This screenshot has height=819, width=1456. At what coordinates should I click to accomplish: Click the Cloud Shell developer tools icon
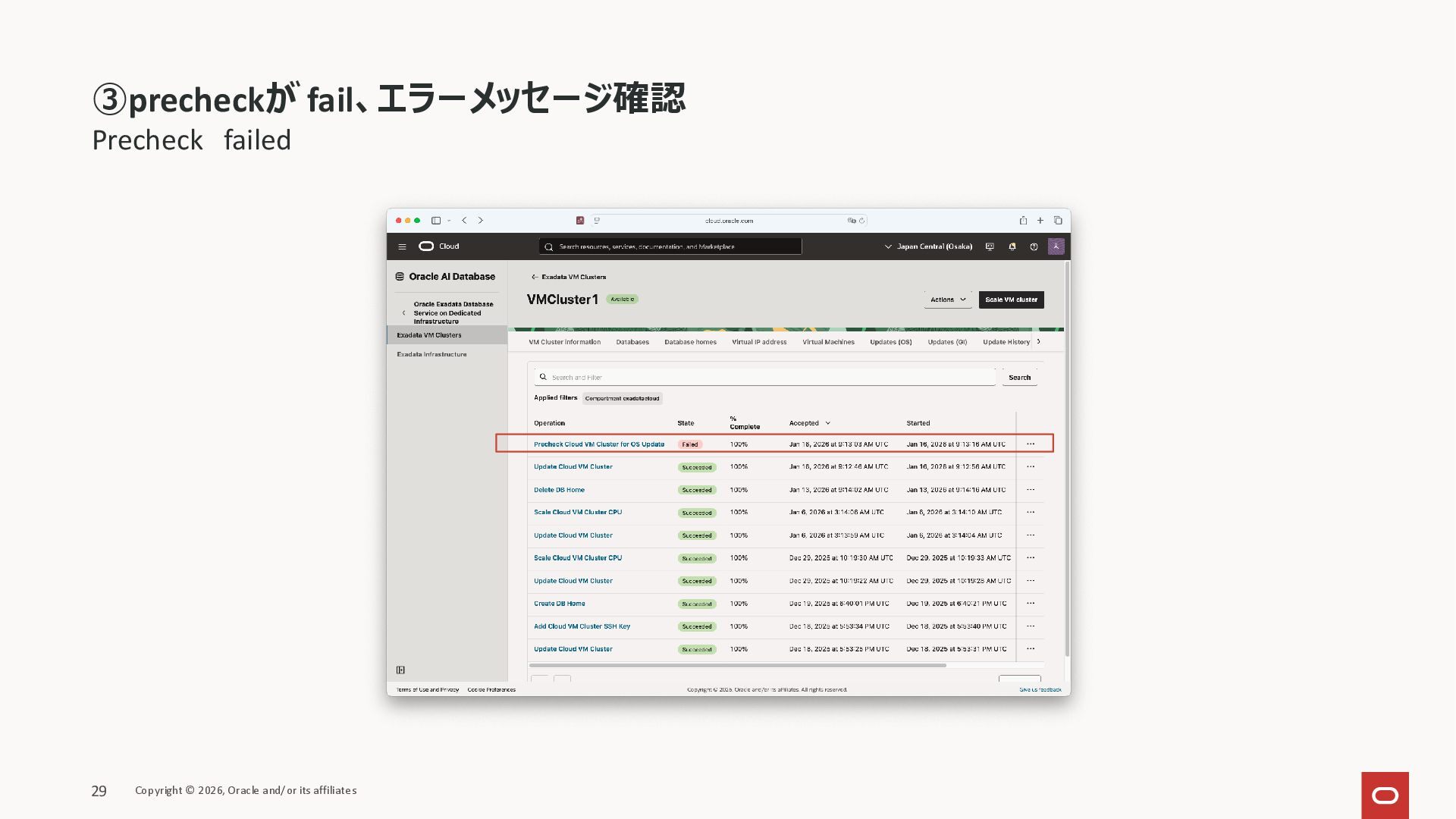pyautogui.click(x=990, y=246)
